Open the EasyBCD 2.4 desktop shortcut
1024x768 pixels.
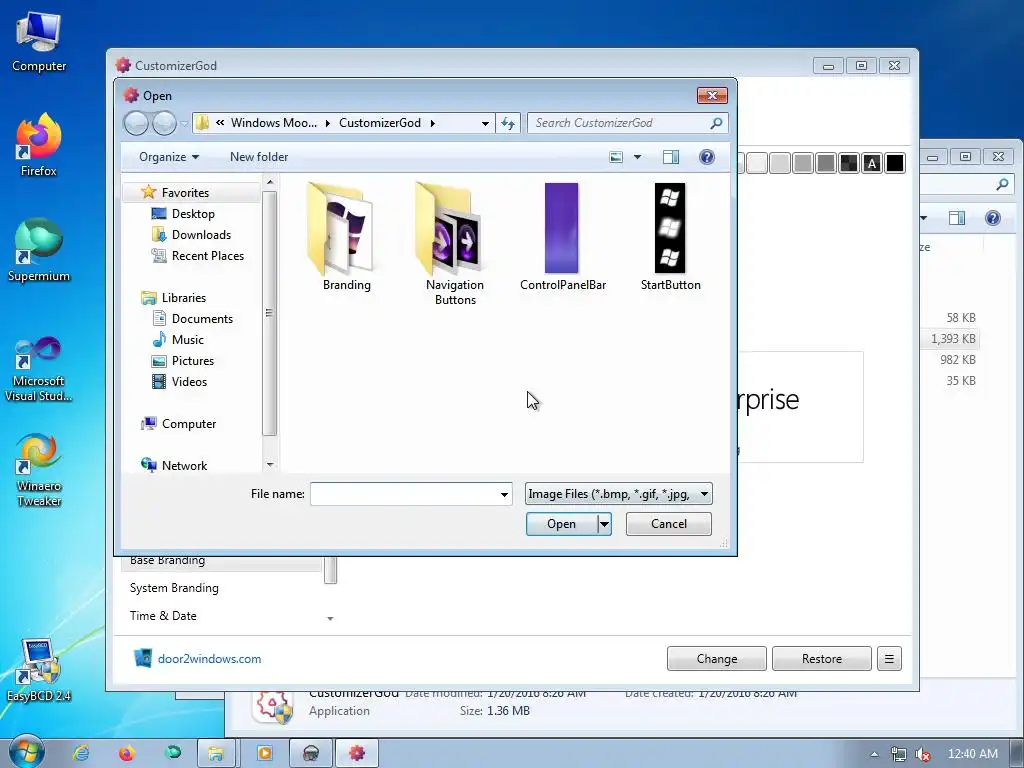click(x=39, y=670)
